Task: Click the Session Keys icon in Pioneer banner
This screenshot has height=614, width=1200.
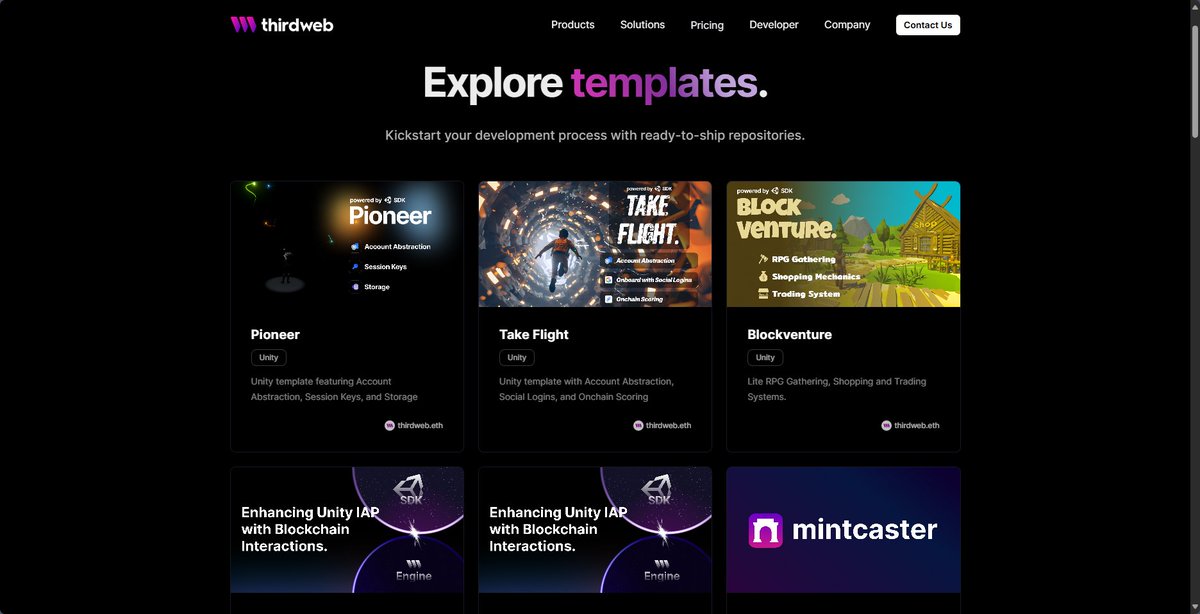Action: point(355,267)
